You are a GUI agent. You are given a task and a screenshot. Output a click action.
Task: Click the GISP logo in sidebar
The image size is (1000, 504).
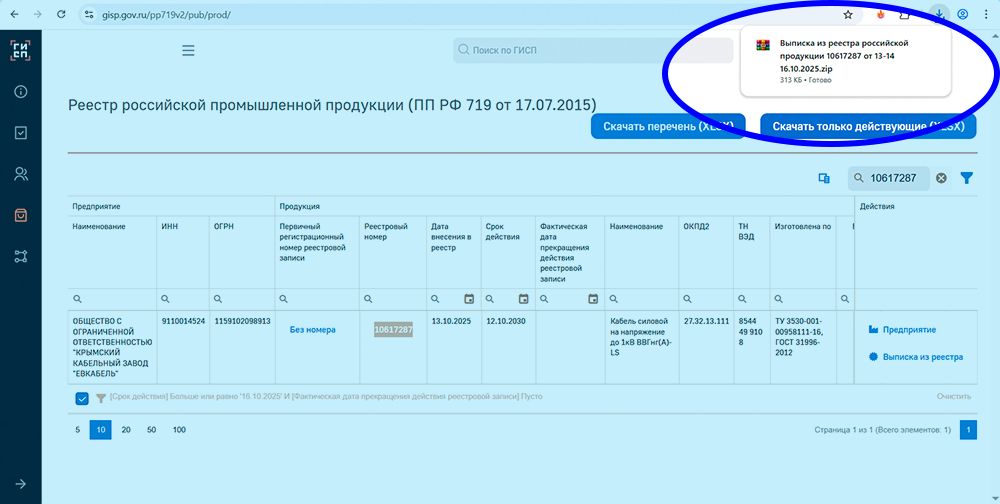pyautogui.click(x=20, y=51)
